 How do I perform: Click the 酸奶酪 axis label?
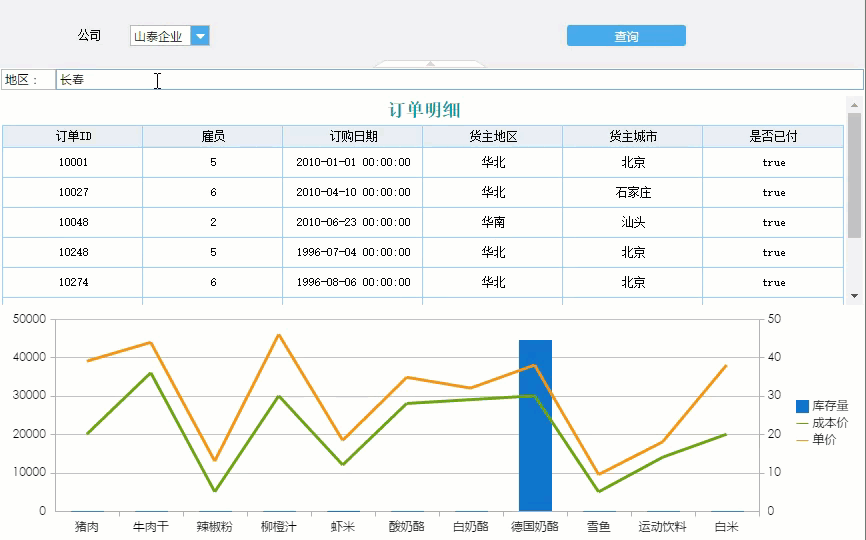[406, 527]
